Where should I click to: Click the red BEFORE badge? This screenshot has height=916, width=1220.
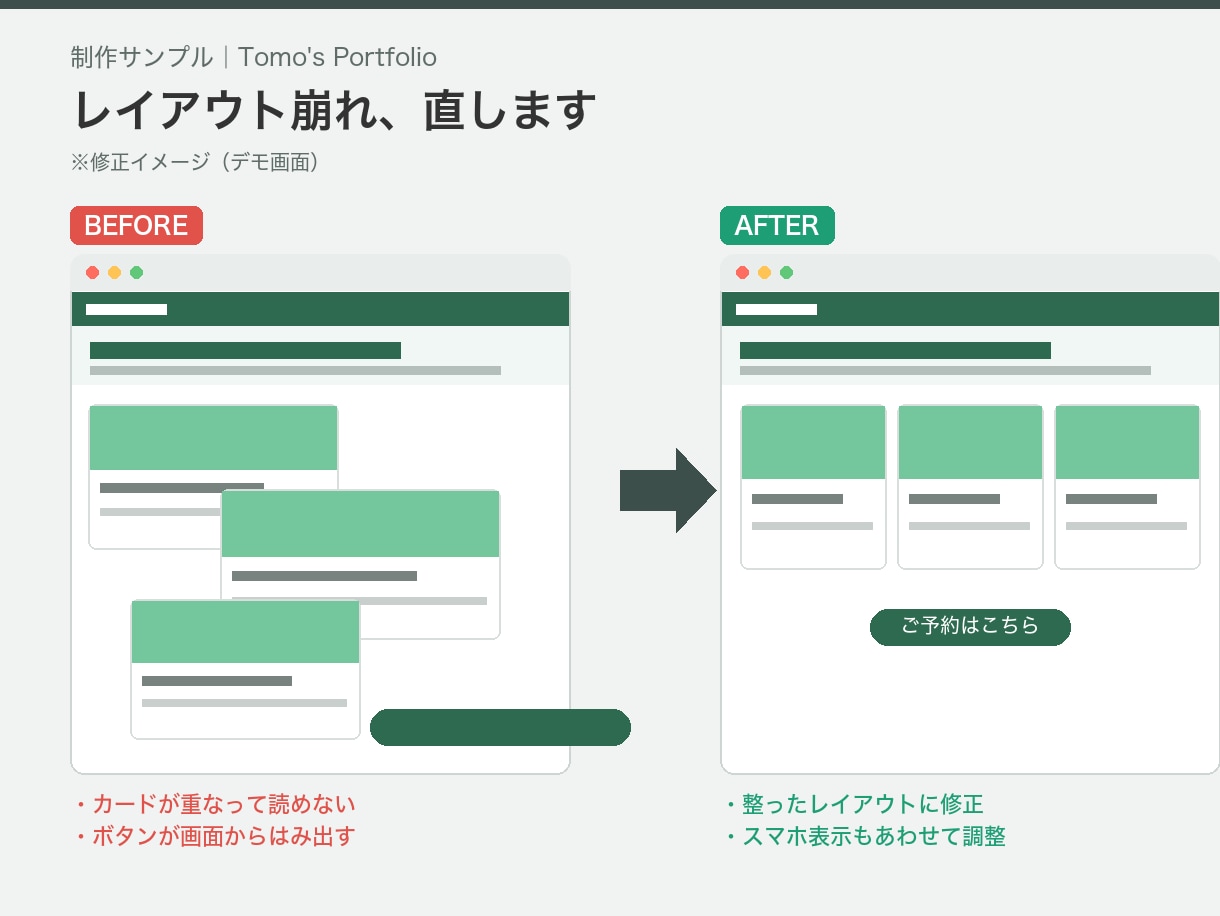136,225
